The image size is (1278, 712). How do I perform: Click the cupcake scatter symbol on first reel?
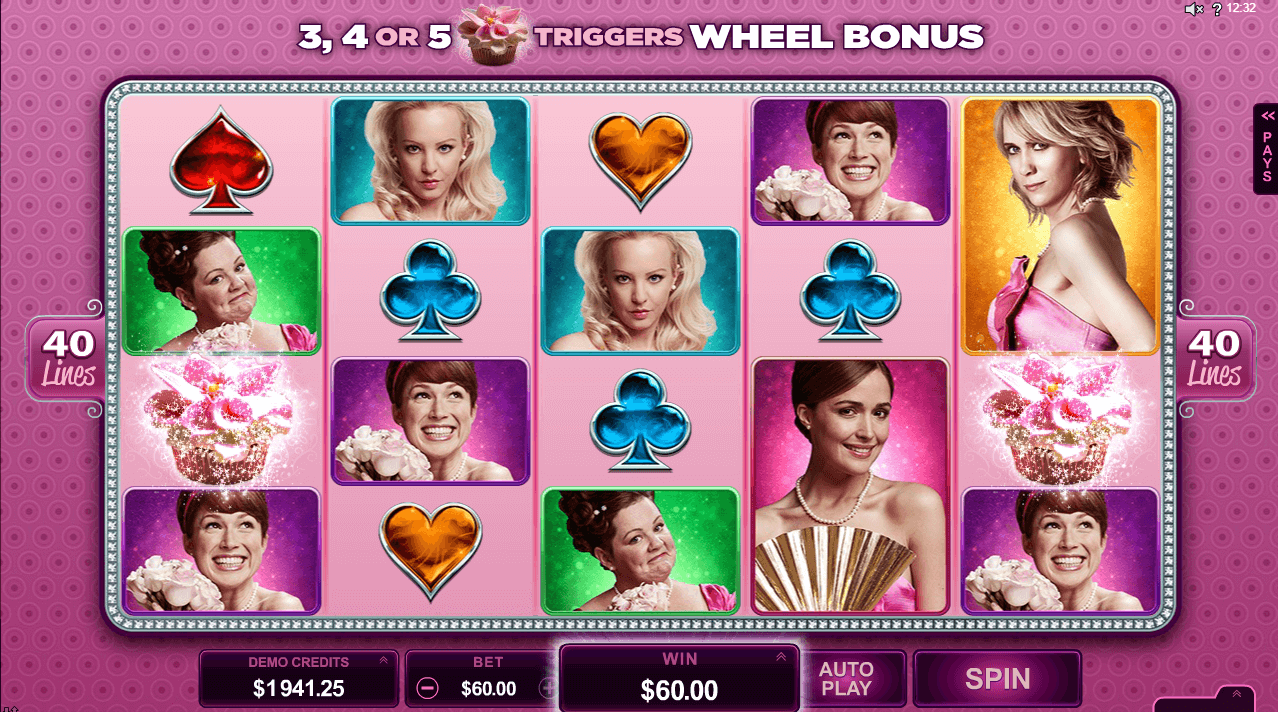[221, 421]
